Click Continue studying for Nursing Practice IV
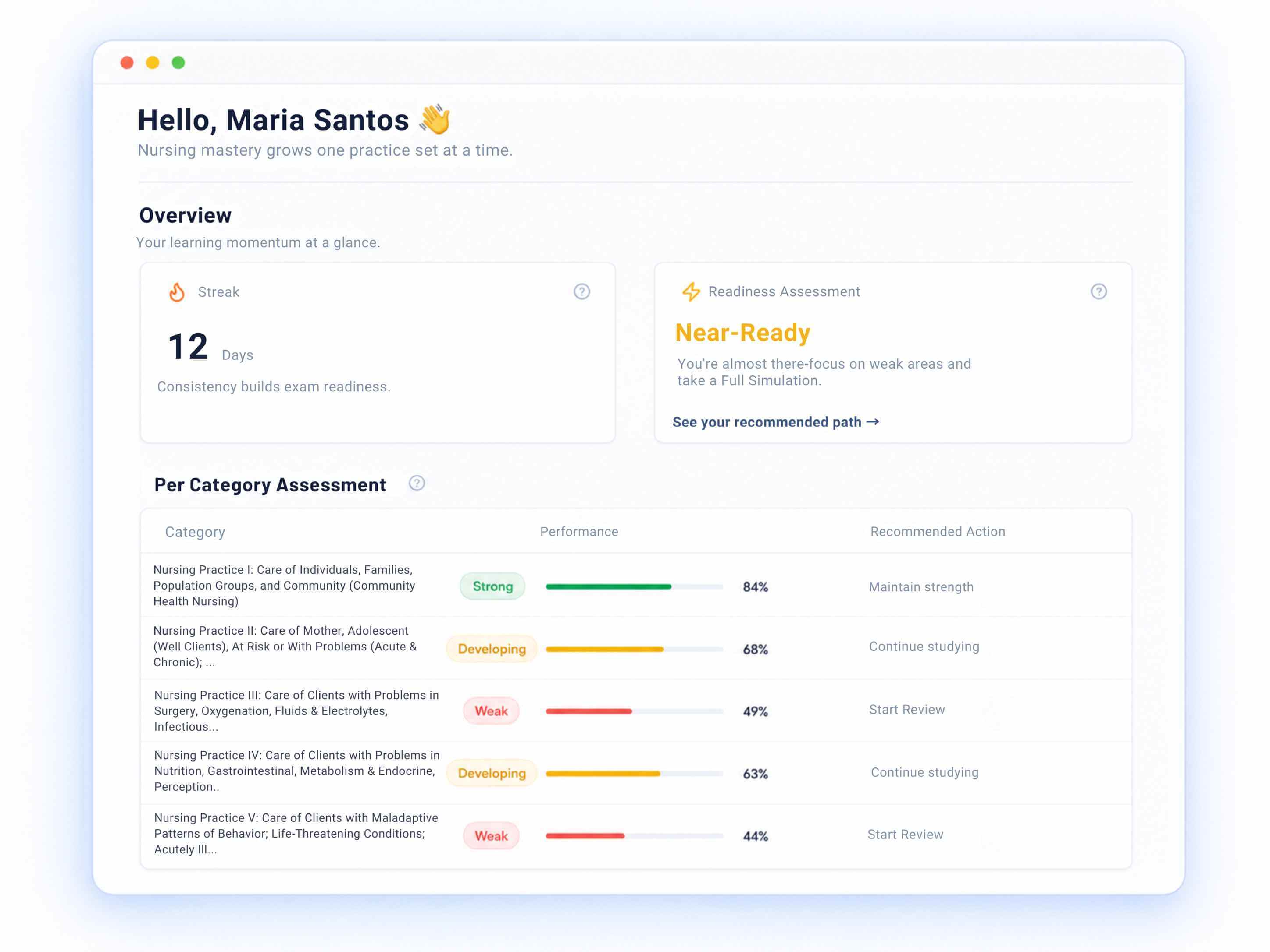 pos(924,772)
